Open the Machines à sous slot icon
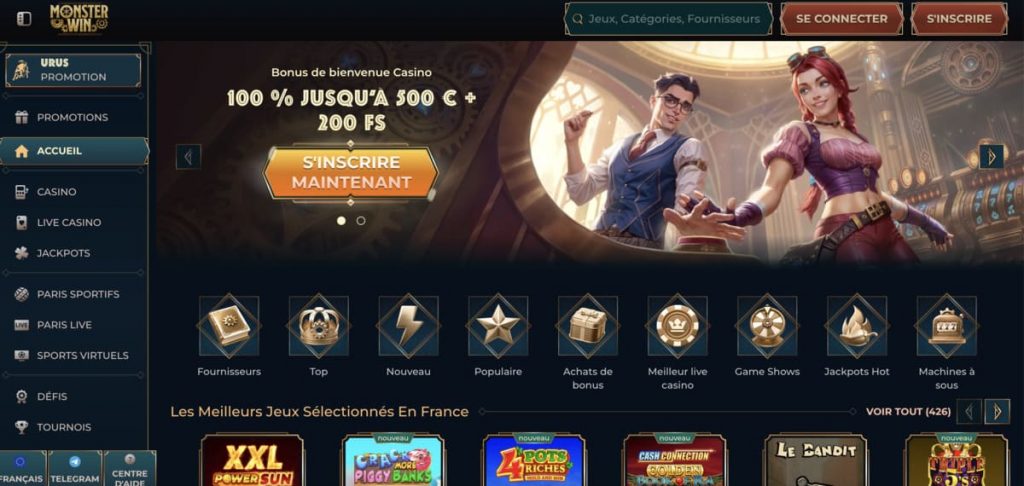The width and height of the screenshot is (1024, 486). click(x=946, y=325)
